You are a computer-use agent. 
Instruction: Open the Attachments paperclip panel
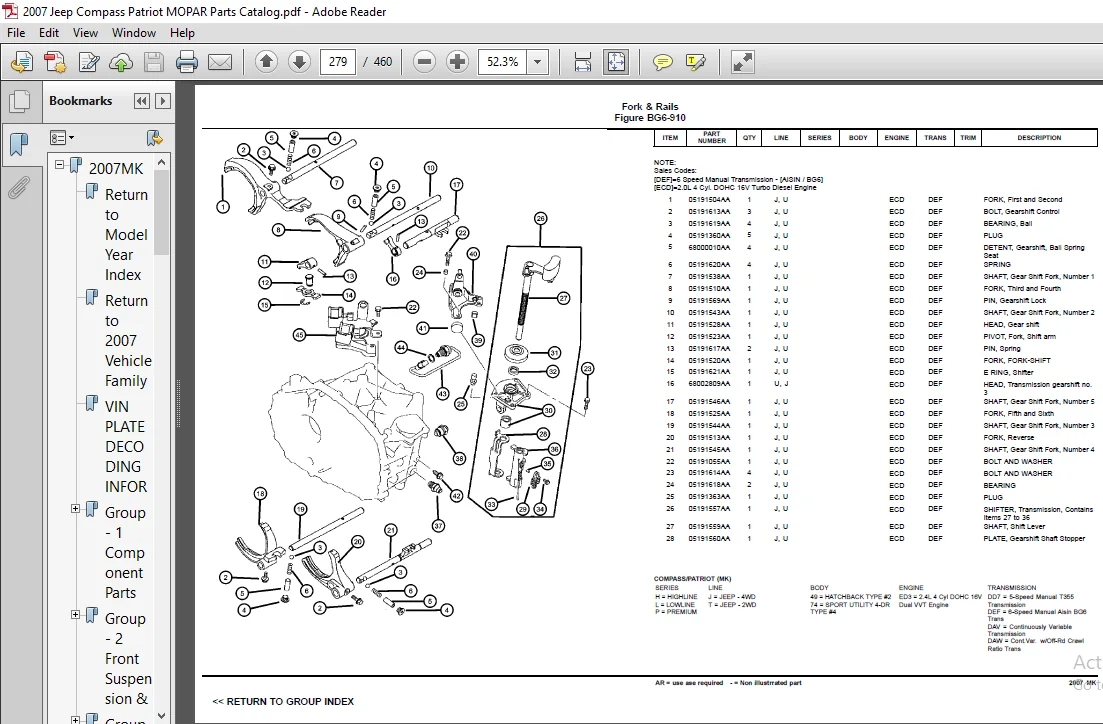coord(19,188)
